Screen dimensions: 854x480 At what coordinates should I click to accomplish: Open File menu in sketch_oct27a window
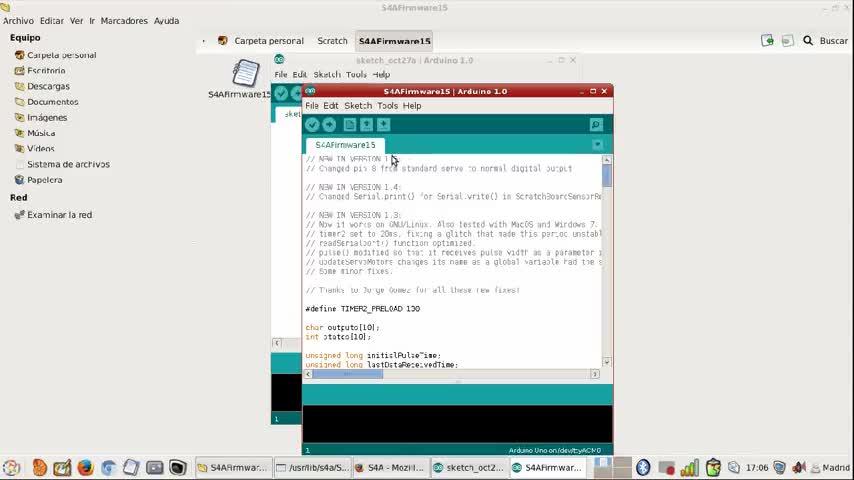pyautogui.click(x=280, y=75)
